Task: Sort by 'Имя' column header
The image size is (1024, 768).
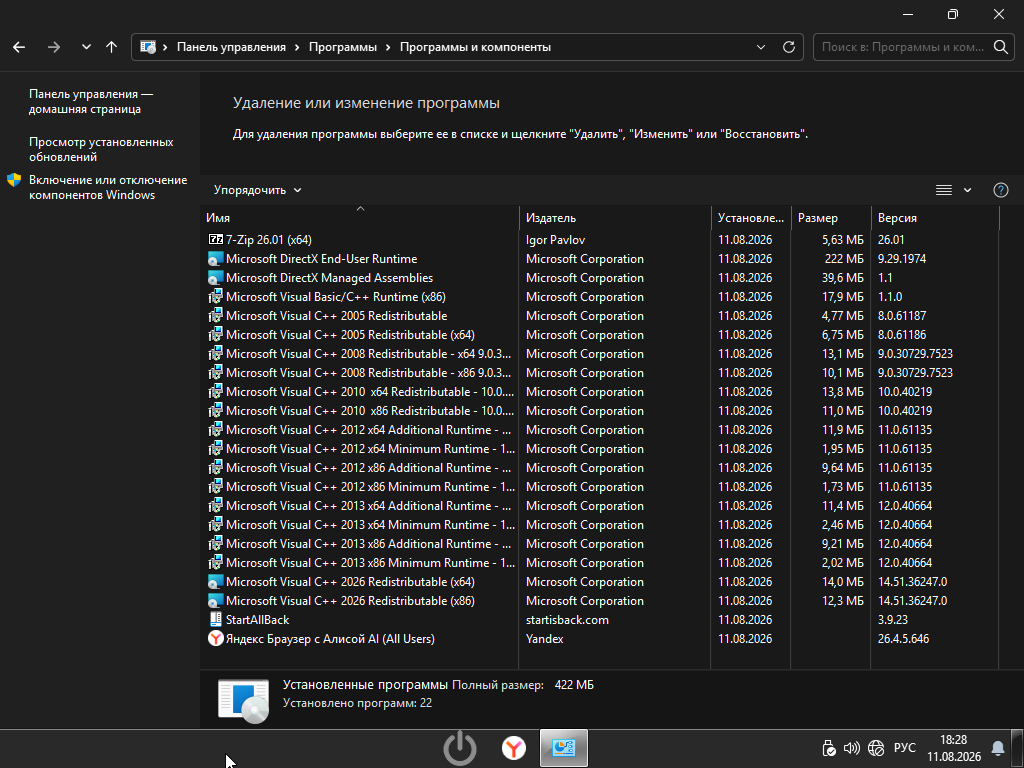Action: [x=359, y=218]
